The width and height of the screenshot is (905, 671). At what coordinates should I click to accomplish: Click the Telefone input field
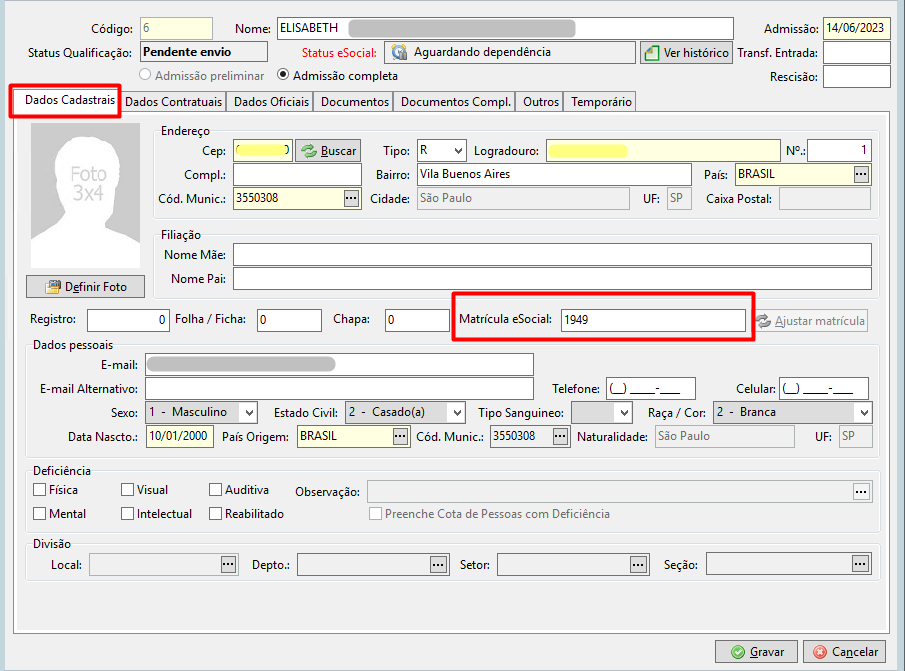coord(650,388)
